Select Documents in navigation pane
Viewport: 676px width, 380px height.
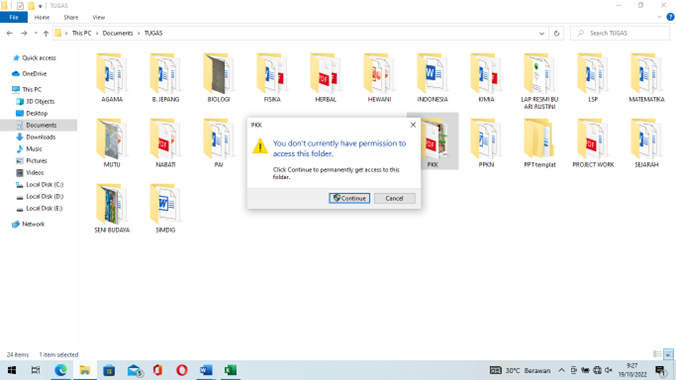click(x=39, y=125)
